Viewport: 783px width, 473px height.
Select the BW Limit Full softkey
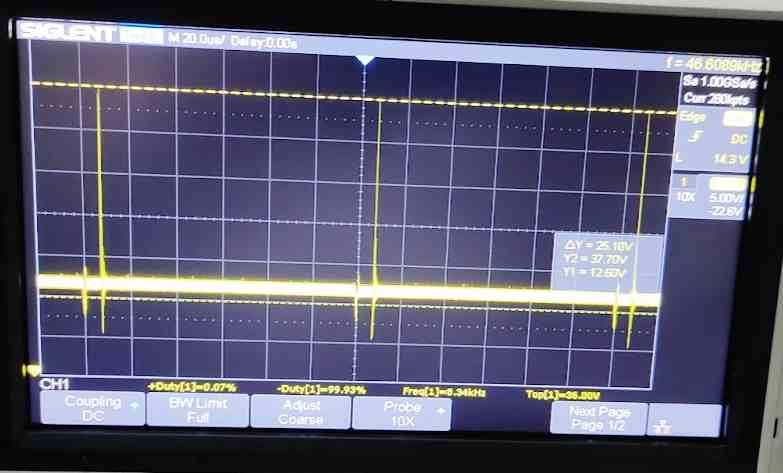198,410
